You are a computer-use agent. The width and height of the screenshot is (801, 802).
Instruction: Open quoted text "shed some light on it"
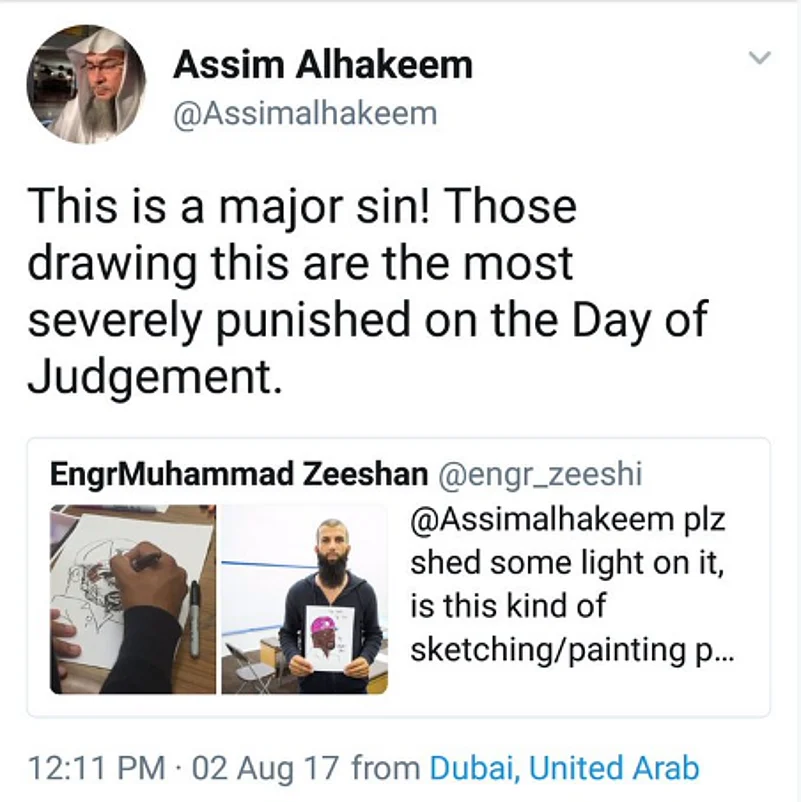click(x=566, y=564)
